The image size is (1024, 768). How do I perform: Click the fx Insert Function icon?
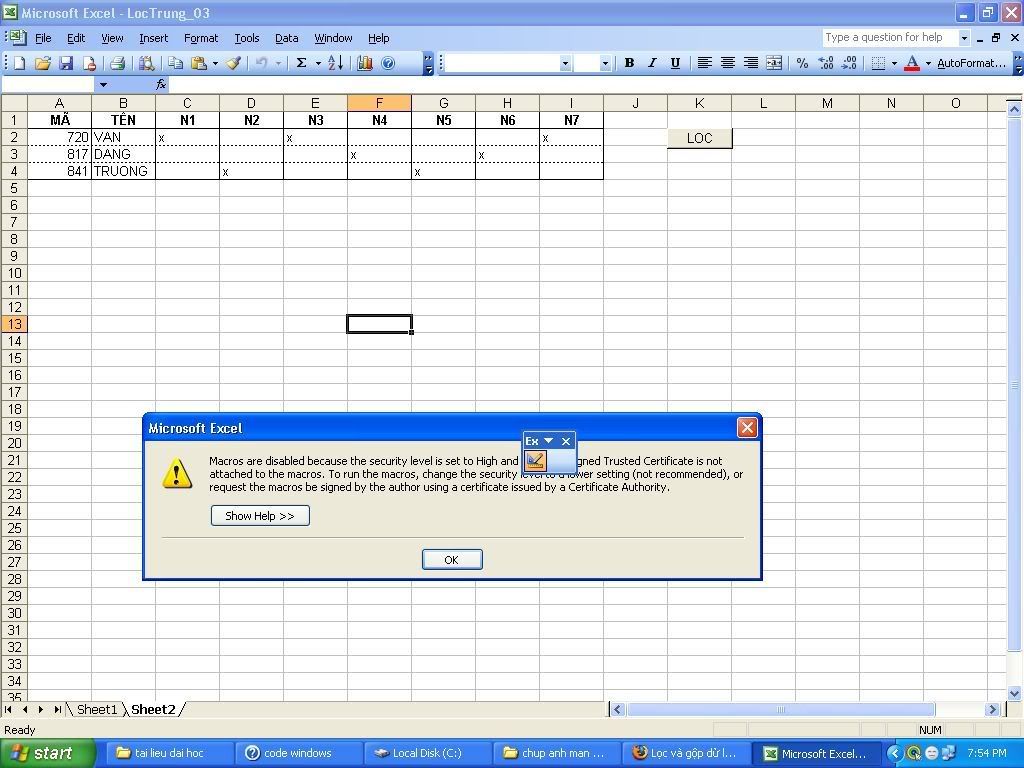161,84
